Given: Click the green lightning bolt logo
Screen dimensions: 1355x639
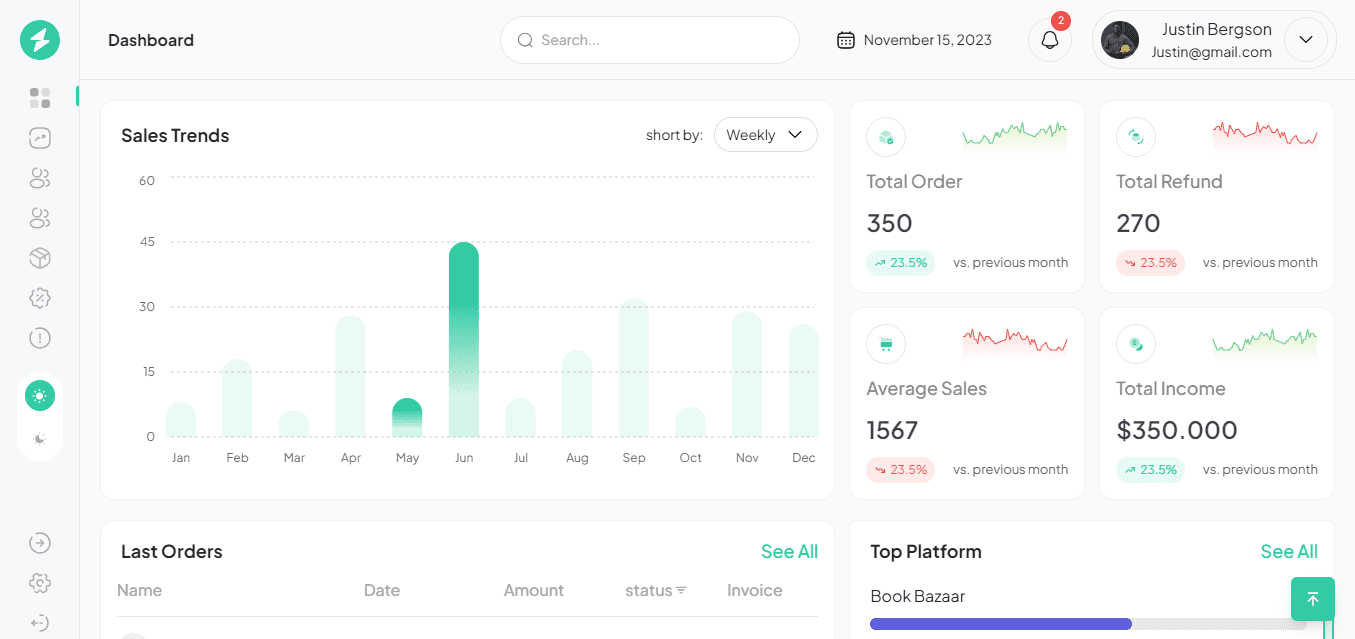Looking at the screenshot, I should [x=40, y=40].
